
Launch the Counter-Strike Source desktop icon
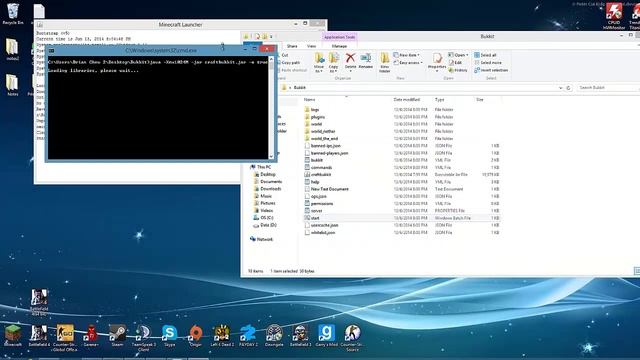(352, 337)
